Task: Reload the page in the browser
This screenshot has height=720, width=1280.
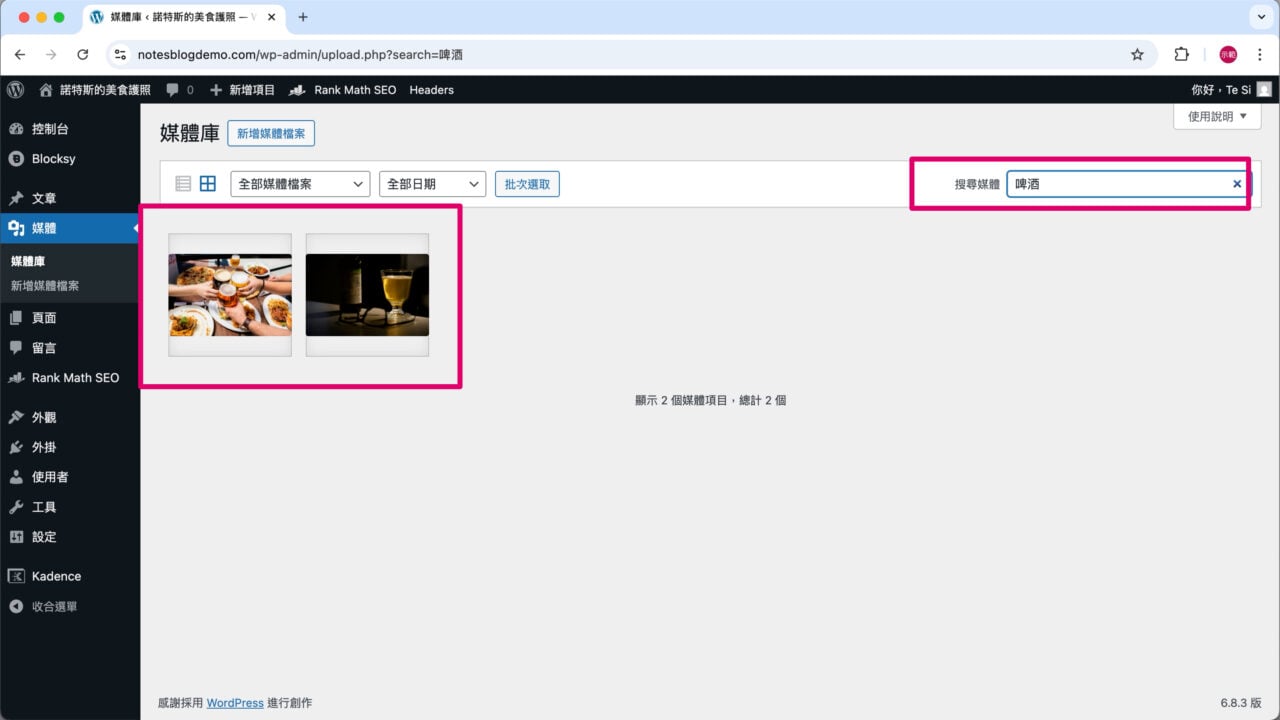Action: [x=83, y=55]
